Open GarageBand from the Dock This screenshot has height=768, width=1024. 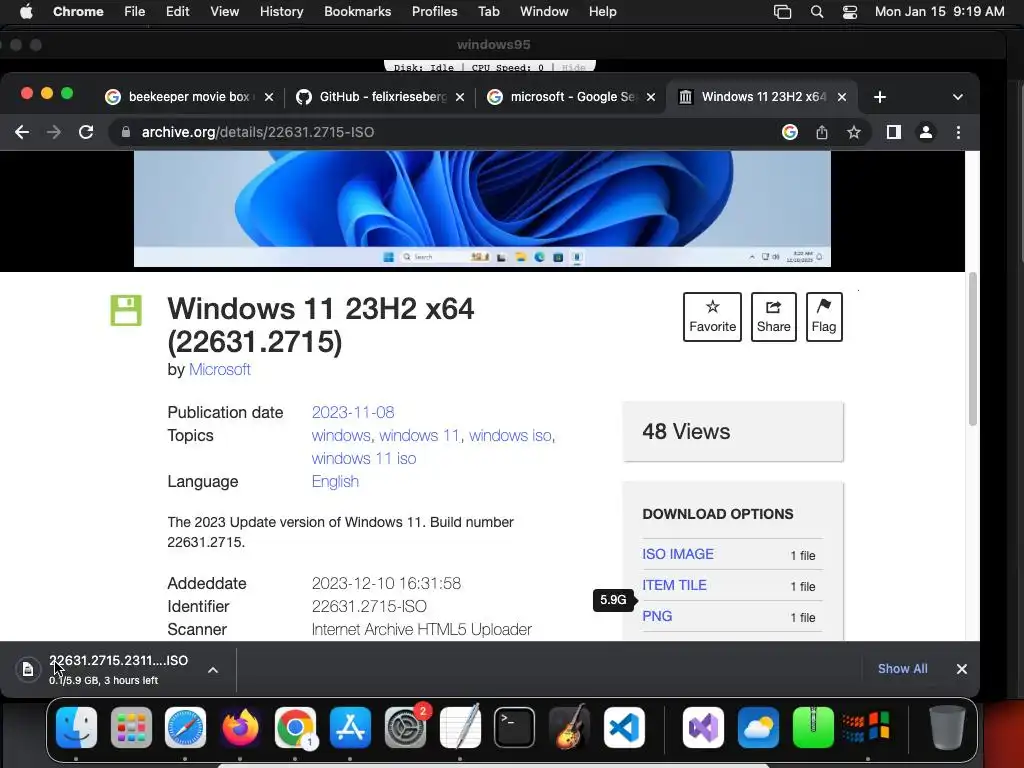click(569, 728)
